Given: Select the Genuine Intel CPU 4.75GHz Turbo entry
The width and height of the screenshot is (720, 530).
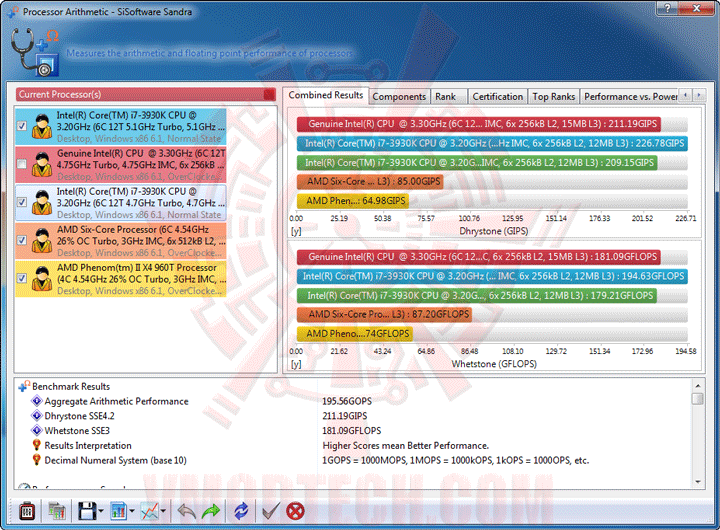Looking at the screenshot, I should pos(141,164).
